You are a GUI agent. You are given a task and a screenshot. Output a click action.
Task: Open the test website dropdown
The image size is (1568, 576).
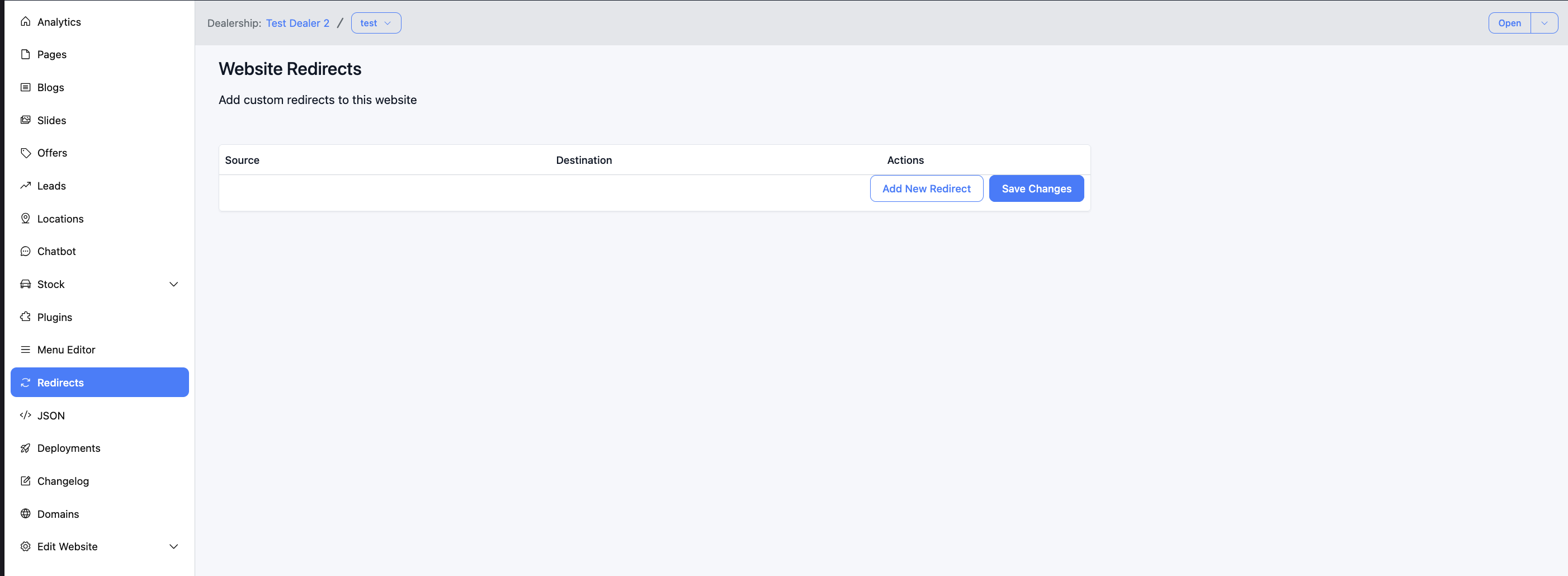click(x=376, y=23)
